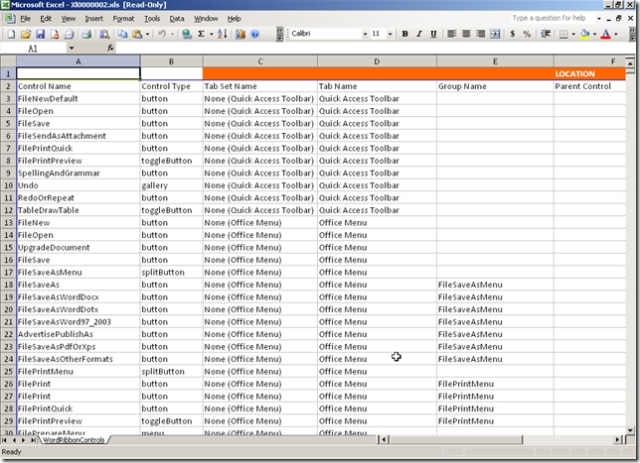
Task: Expand the Name Box dropdown arrow
Action: tap(71, 48)
